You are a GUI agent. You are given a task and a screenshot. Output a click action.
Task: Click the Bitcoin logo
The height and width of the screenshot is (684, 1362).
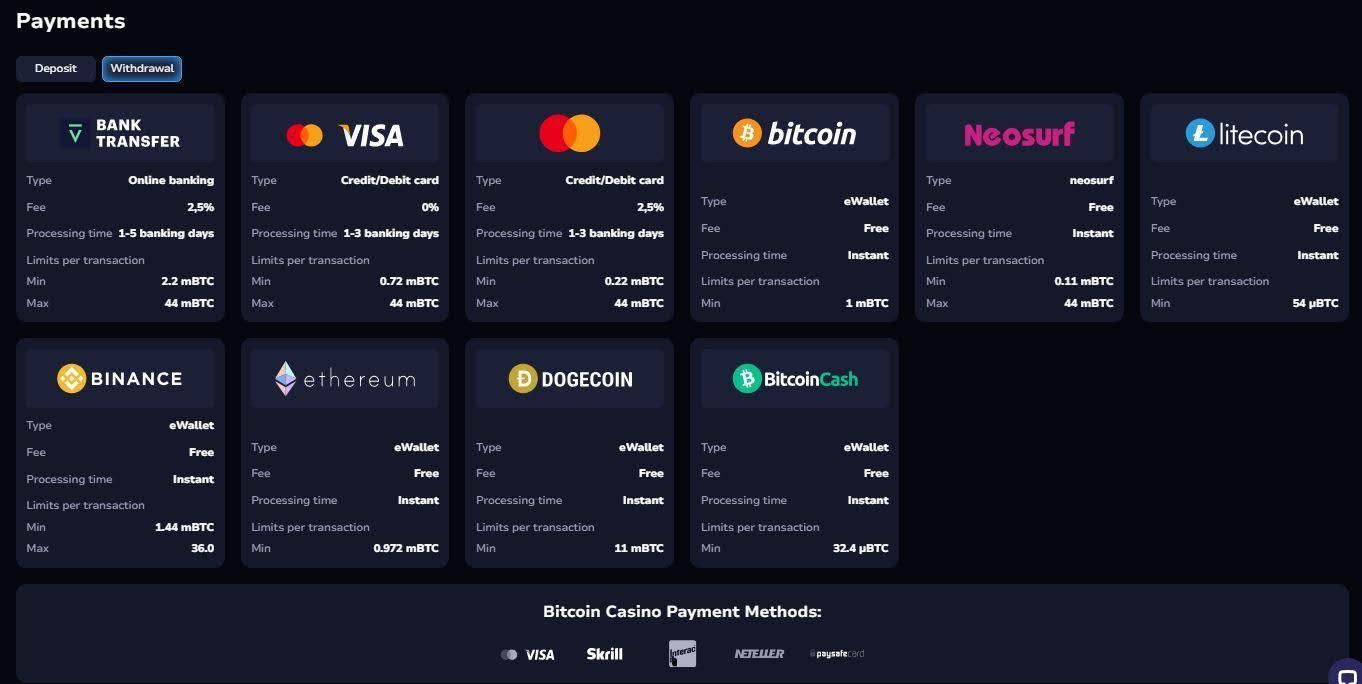click(x=795, y=133)
